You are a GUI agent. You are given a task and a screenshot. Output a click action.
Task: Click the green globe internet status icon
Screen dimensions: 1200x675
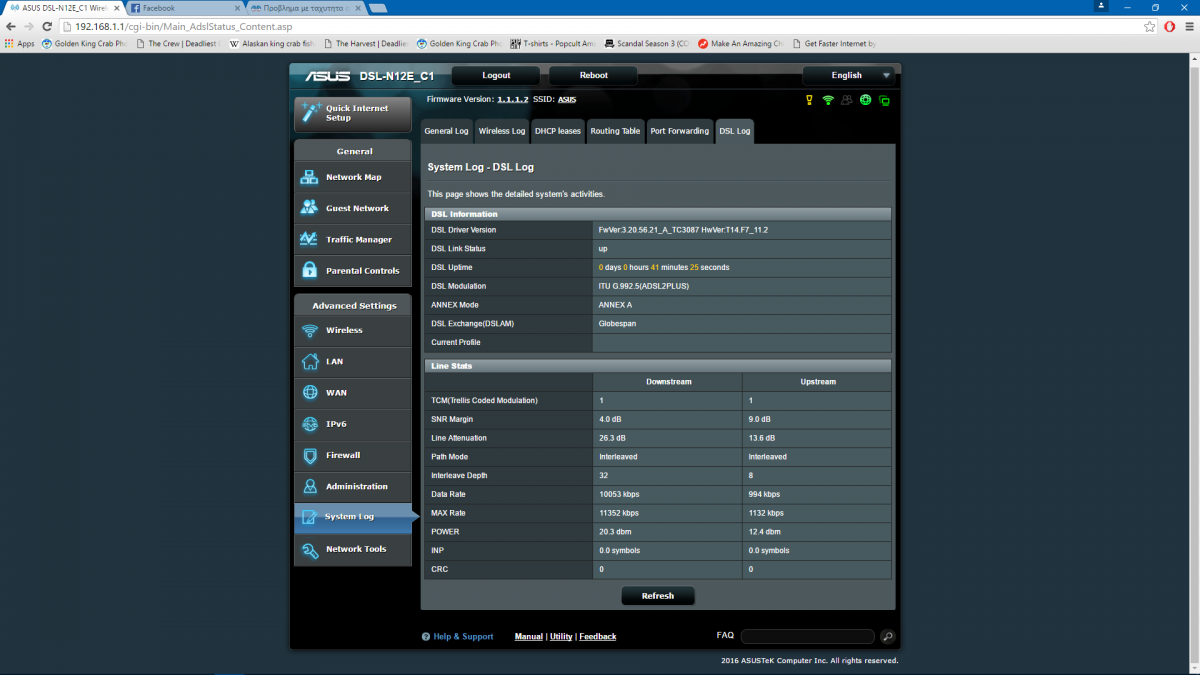(x=865, y=100)
